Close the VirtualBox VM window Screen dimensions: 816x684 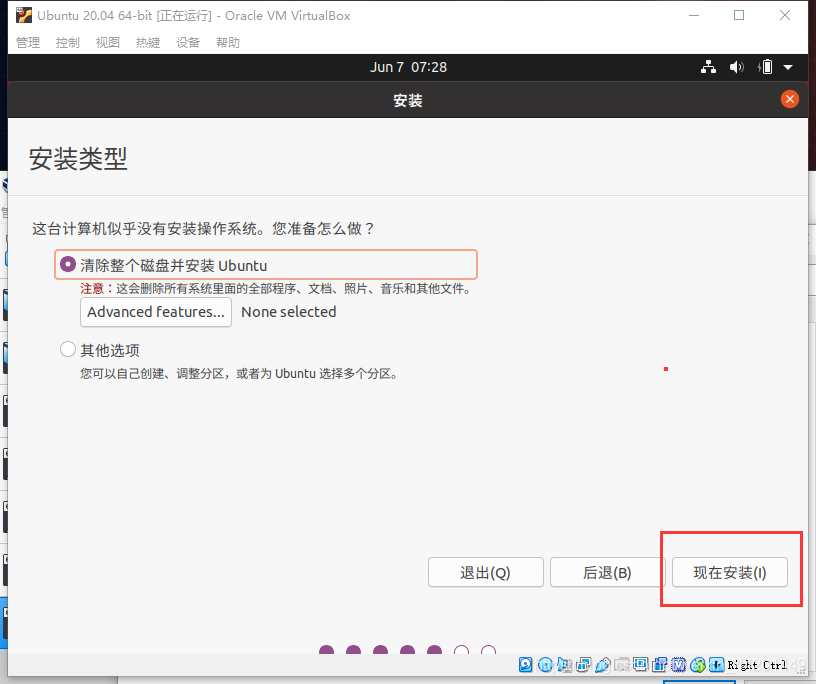tap(785, 16)
